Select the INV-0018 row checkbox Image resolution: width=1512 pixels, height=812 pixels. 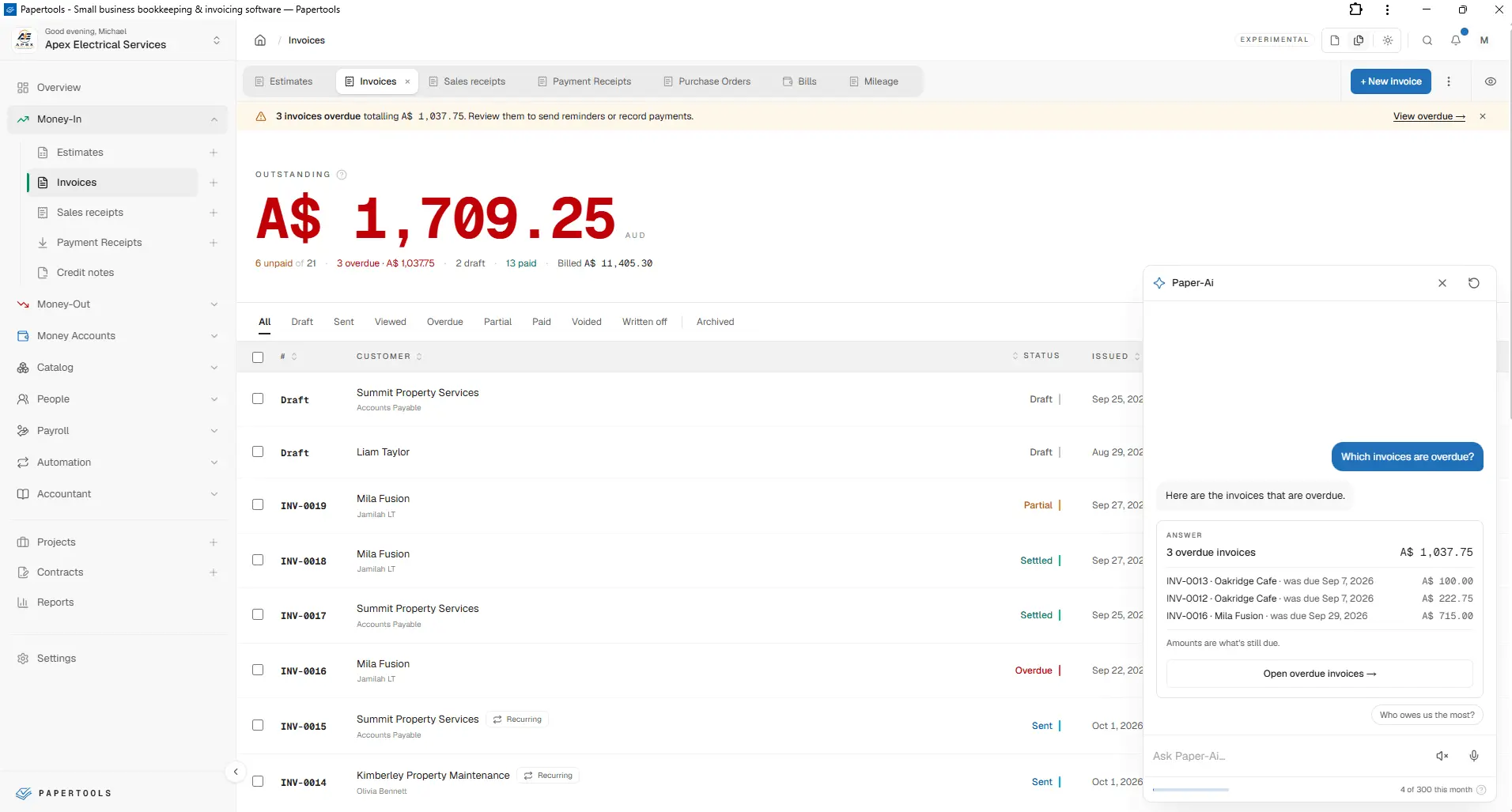(x=258, y=560)
